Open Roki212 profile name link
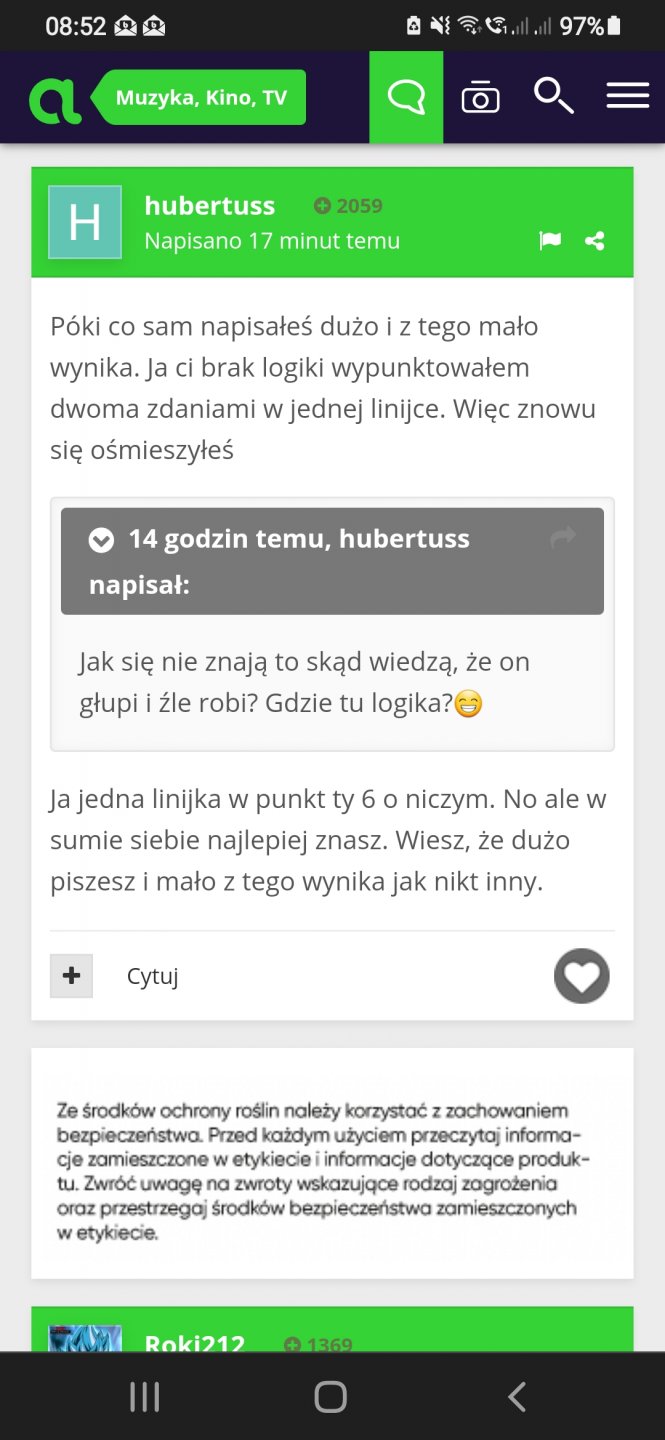This screenshot has width=665, height=1440. pyautogui.click(x=195, y=1343)
